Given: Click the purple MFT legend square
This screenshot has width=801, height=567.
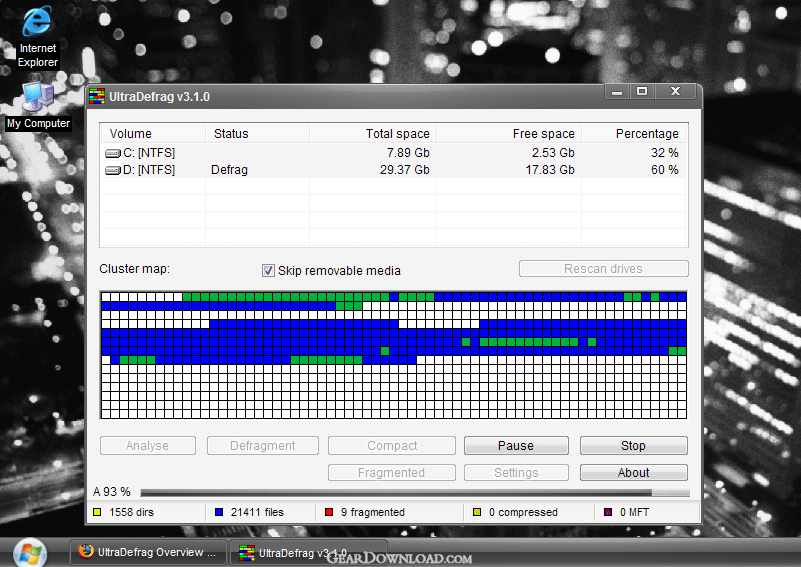Looking at the screenshot, I should click(608, 512).
